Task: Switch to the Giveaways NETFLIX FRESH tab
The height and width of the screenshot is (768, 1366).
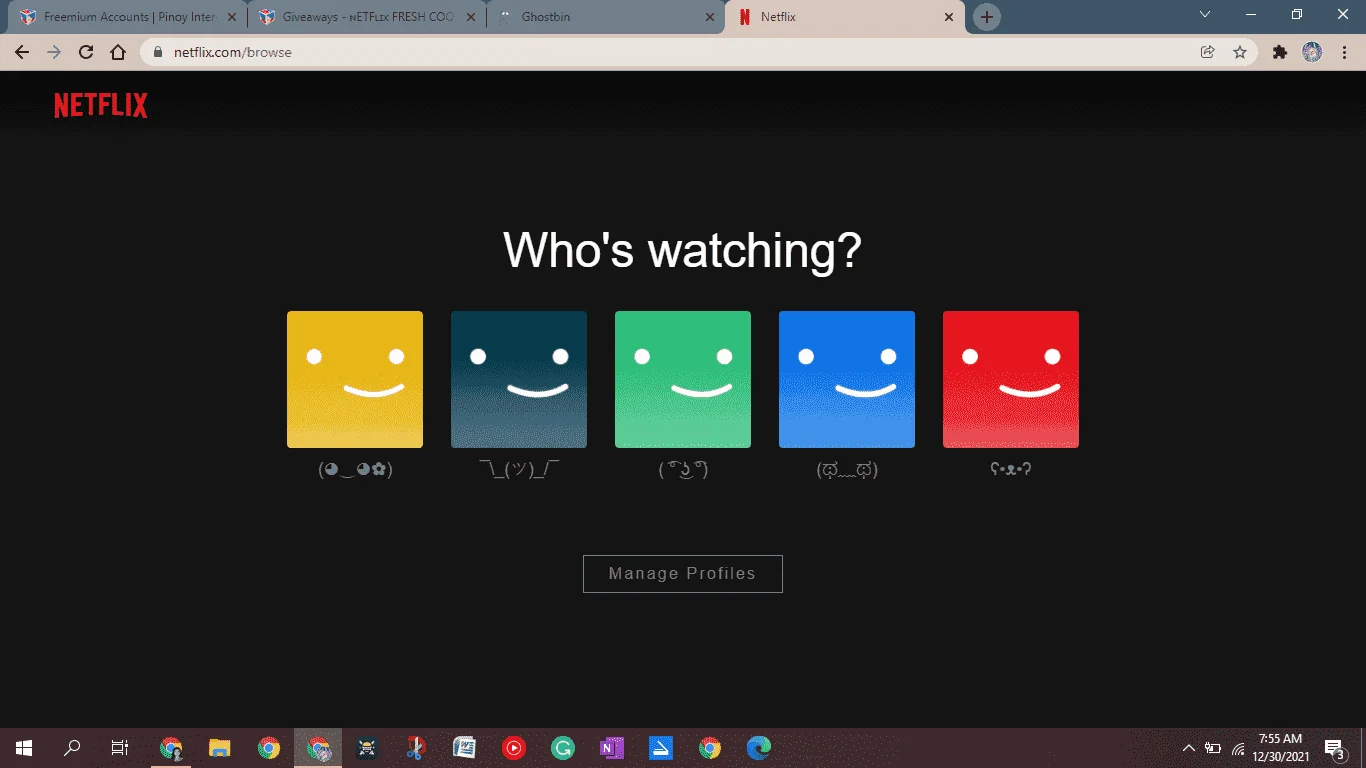Action: coord(368,17)
